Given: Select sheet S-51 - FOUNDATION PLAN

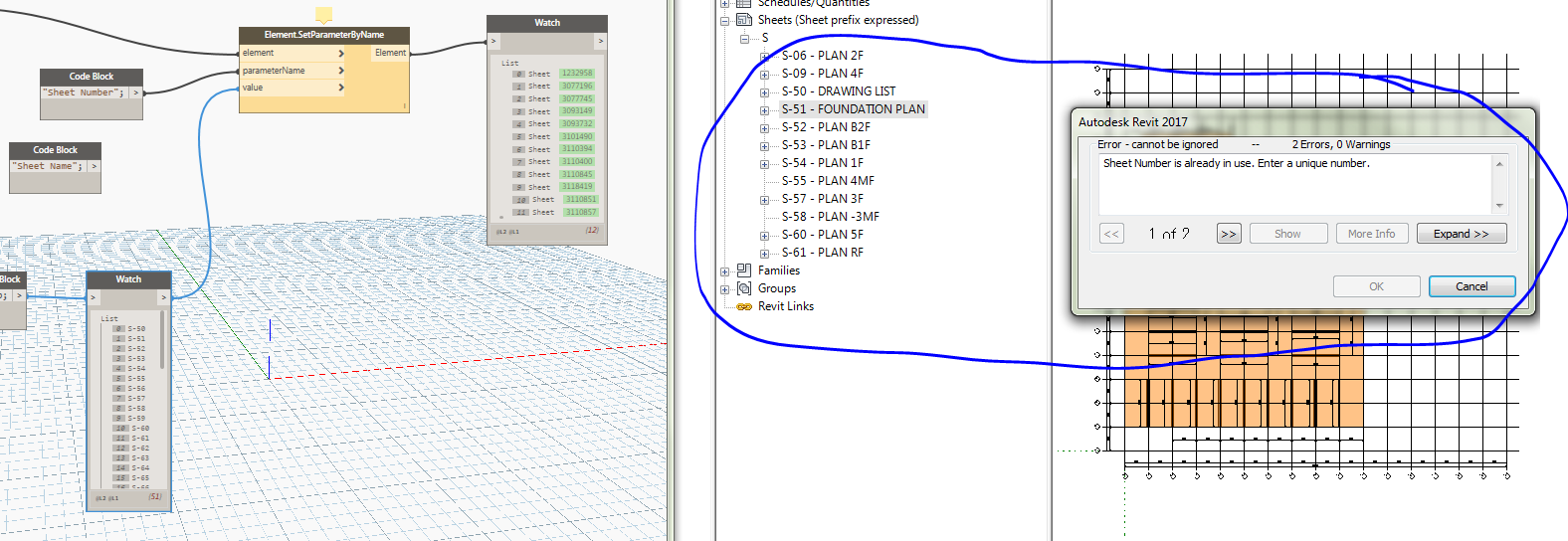Looking at the screenshot, I should pos(853,109).
